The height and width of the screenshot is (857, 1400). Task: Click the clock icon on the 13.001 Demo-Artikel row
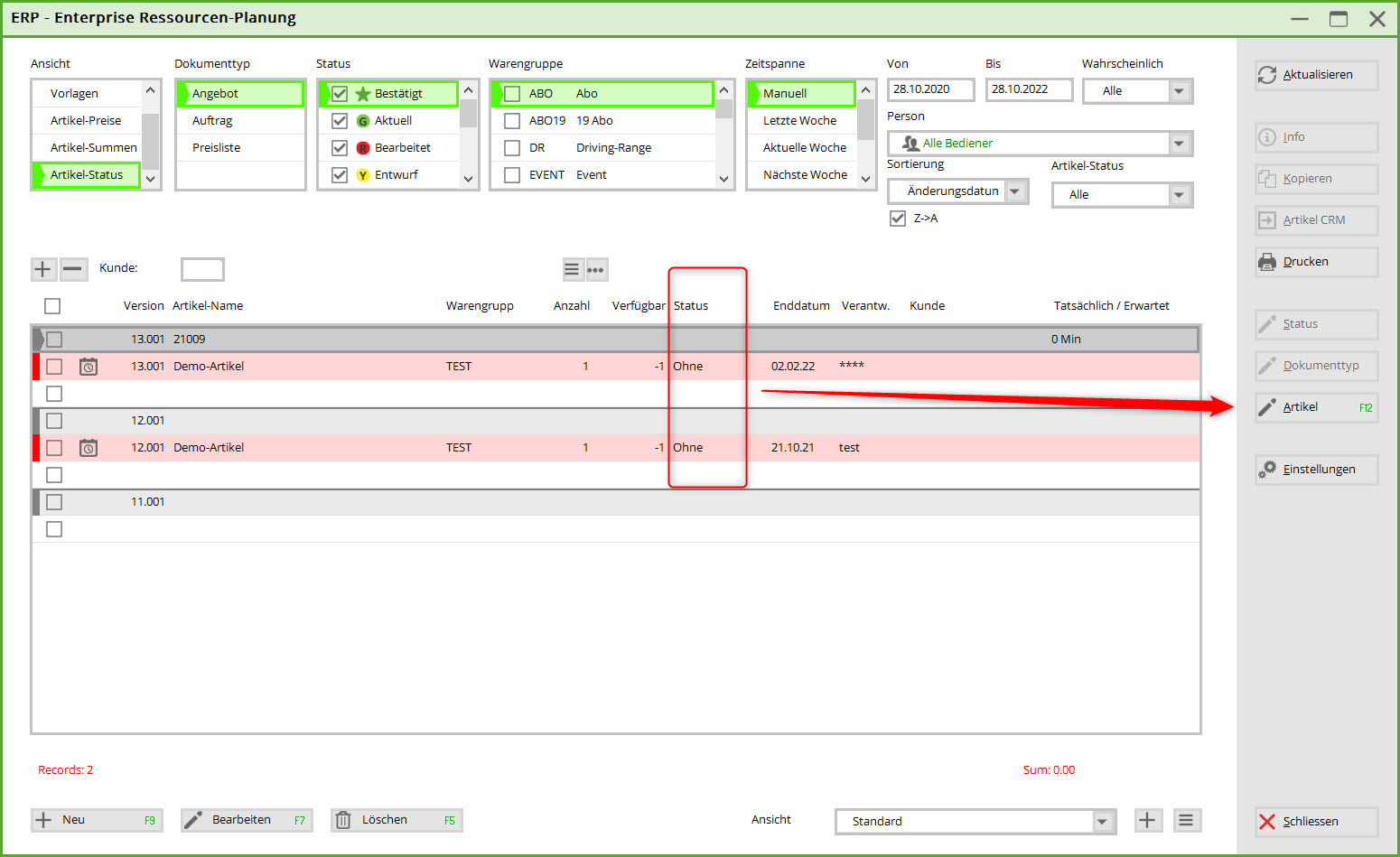pyautogui.click(x=89, y=367)
